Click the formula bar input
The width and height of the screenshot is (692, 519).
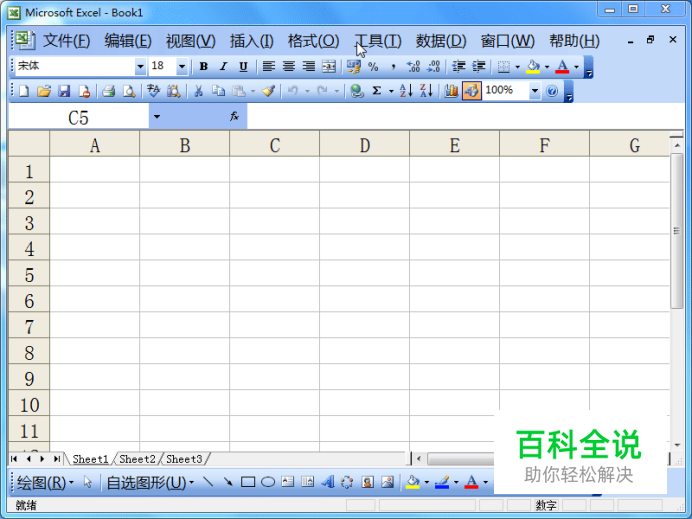pyautogui.click(x=466, y=117)
